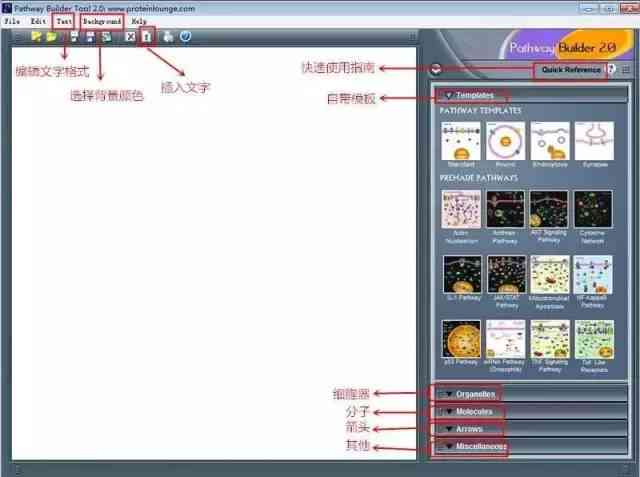Select the Standard pathway template thumbnail
The width and height of the screenshot is (640, 477).
click(461, 141)
